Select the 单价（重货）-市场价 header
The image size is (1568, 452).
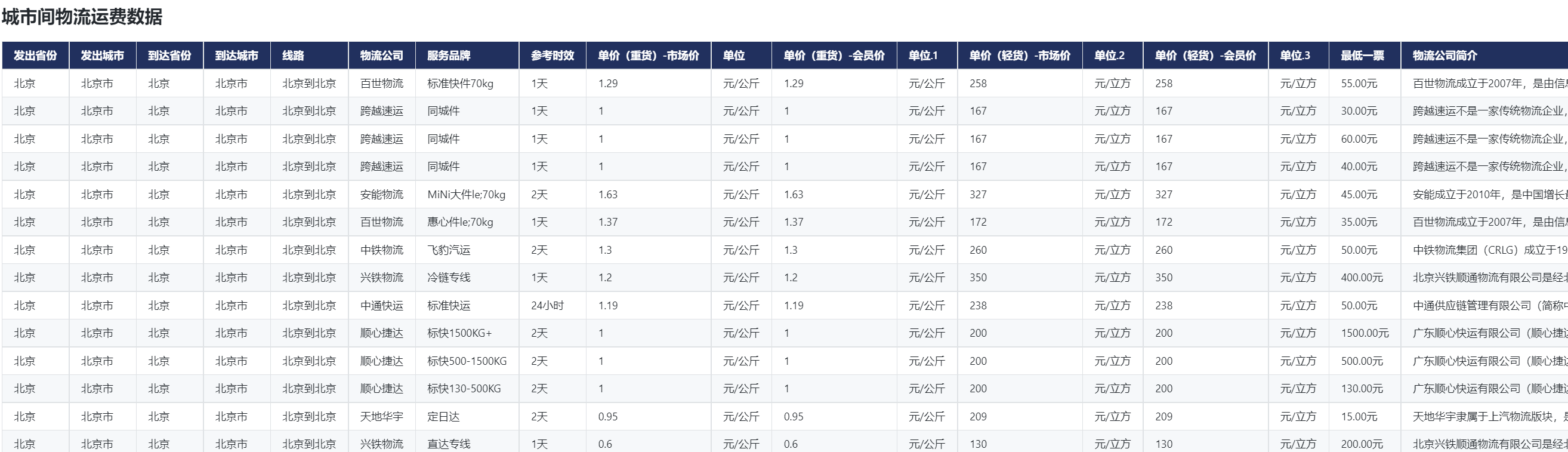(x=648, y=56)
